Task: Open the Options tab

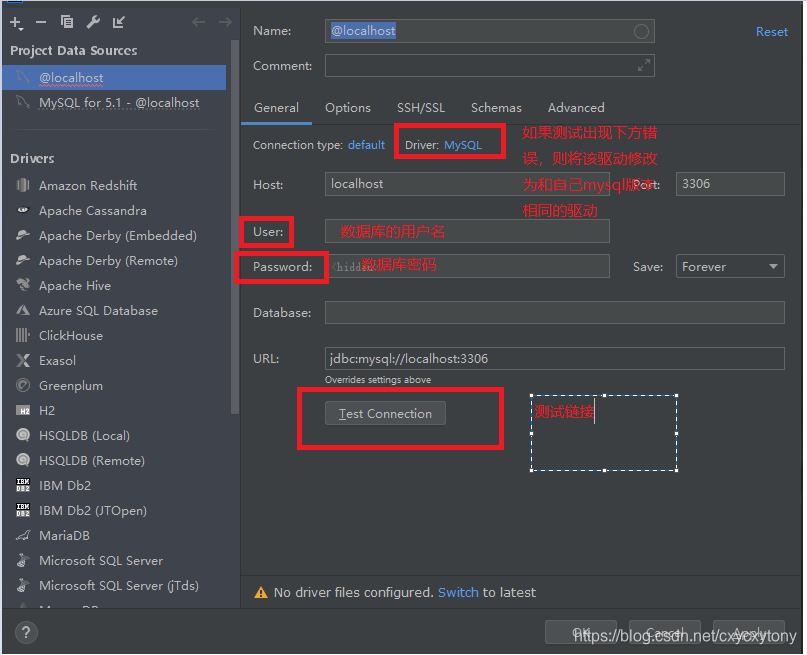Action: [x=348, y=108]
